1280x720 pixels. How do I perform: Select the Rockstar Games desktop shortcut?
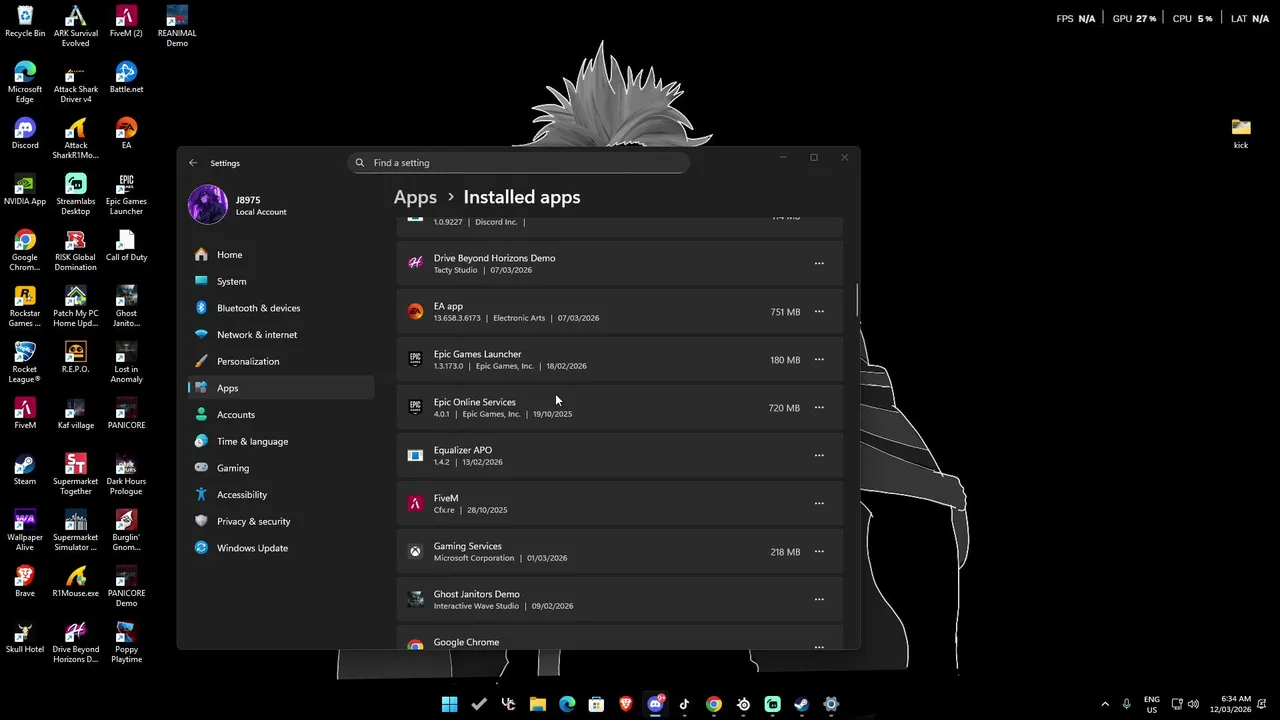[25, 306]
